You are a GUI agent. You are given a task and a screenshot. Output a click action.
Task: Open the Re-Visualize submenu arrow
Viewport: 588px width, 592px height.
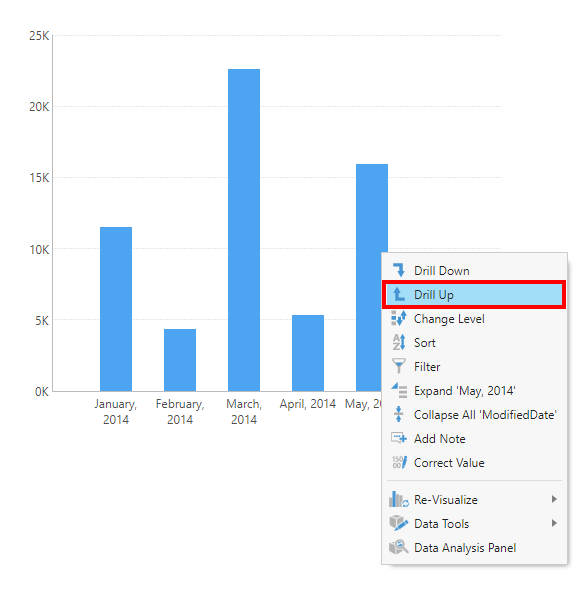pos(554,499)
